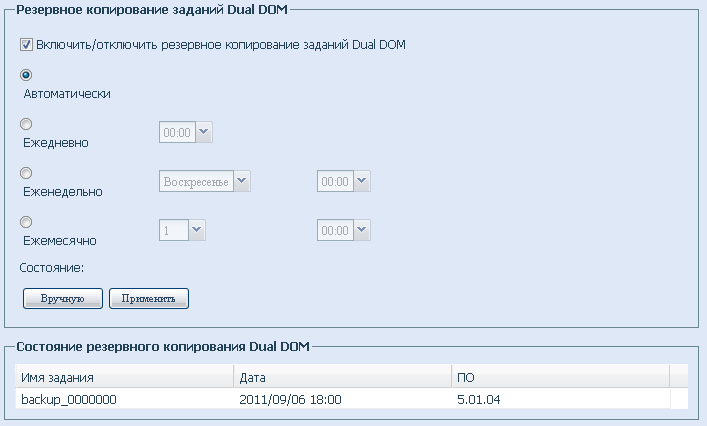707x426 pixels.
Task: Click the Вручную button
Action: (x=63, y=298)
